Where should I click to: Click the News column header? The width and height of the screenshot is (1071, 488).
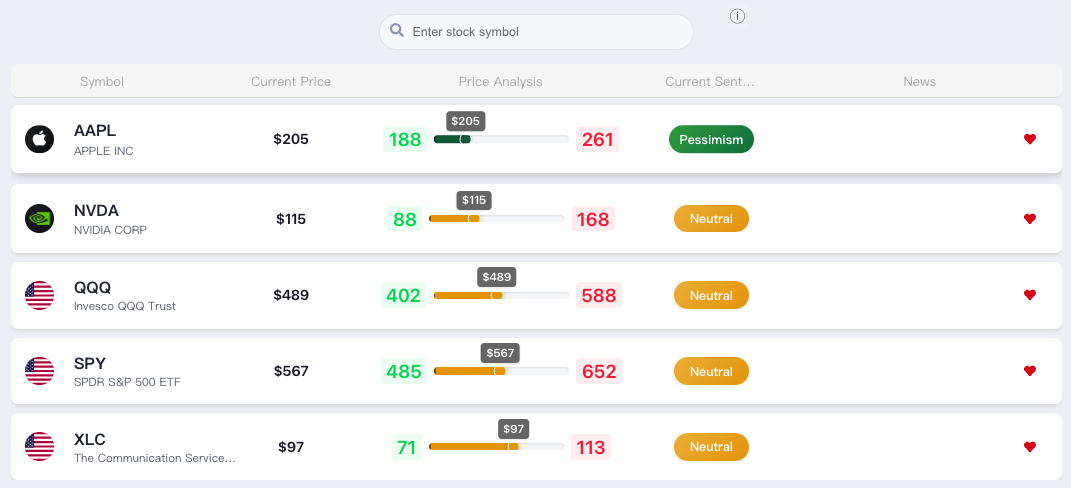point(919,81)
